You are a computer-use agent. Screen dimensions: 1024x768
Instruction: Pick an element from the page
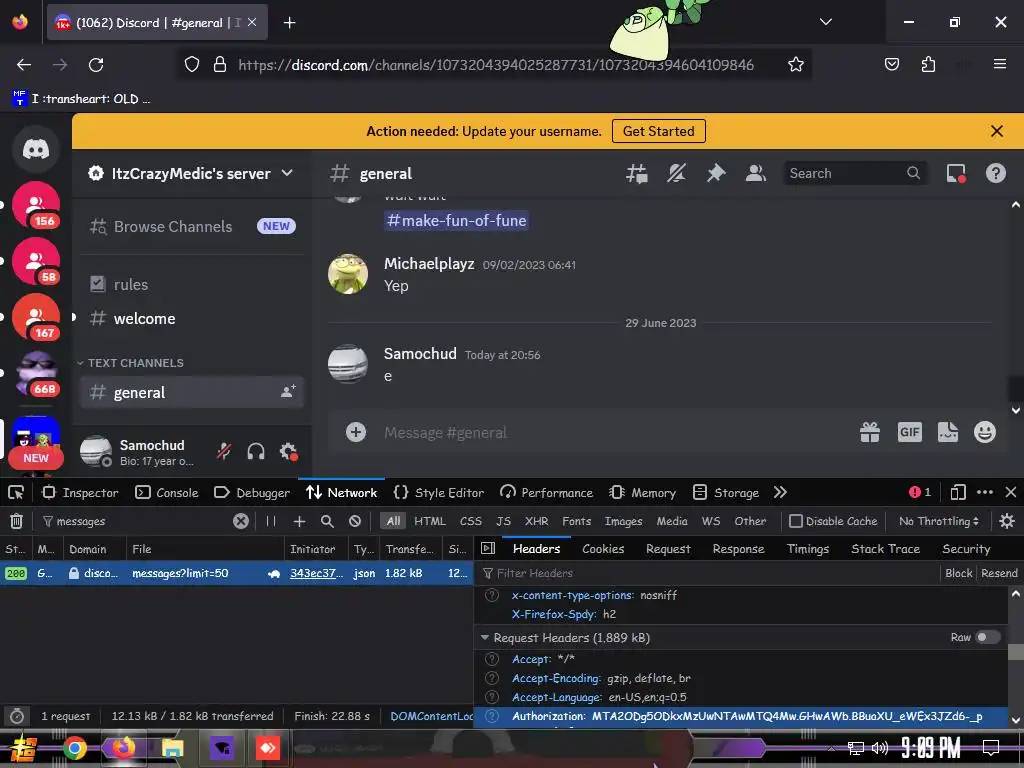coord(16,492)
